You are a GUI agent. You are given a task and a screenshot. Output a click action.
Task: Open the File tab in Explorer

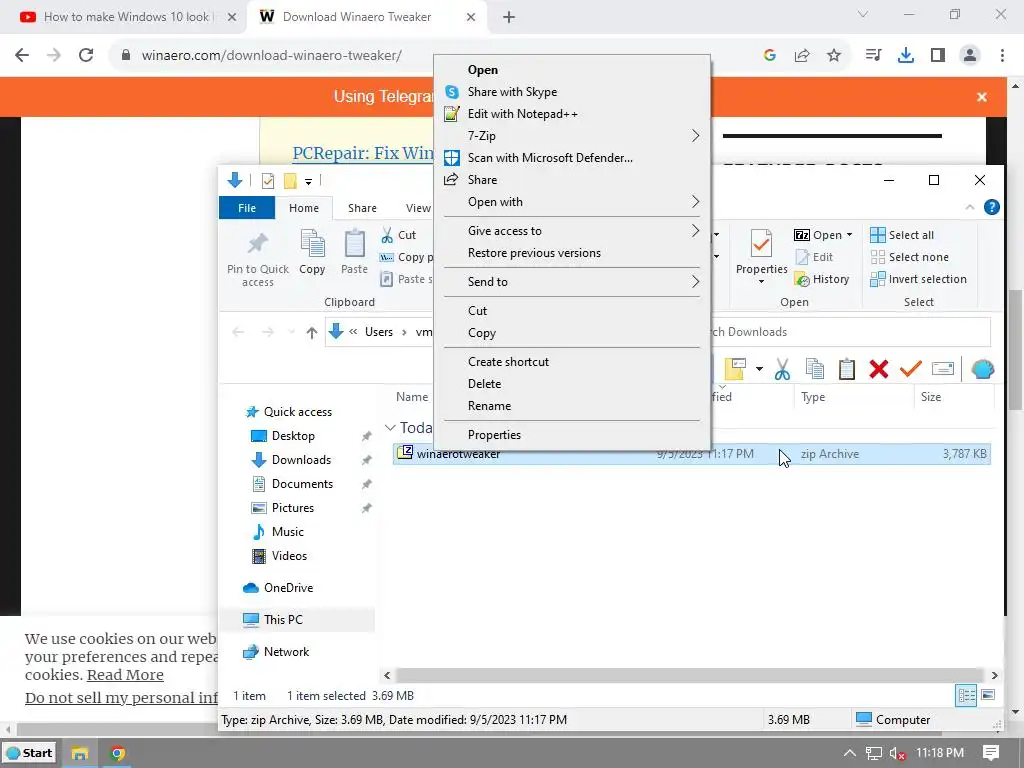247,208
